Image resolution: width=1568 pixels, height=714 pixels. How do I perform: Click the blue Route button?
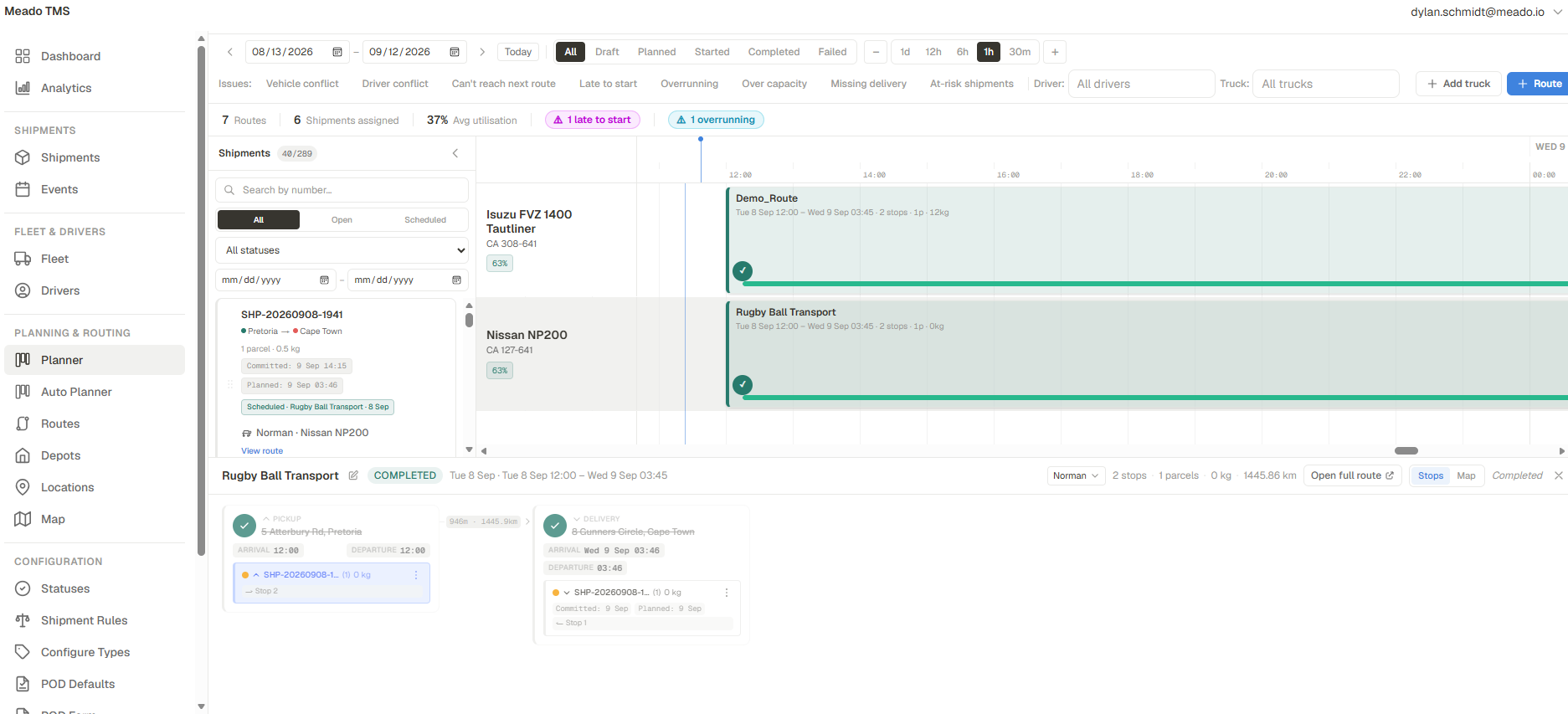pos(1539,84)
